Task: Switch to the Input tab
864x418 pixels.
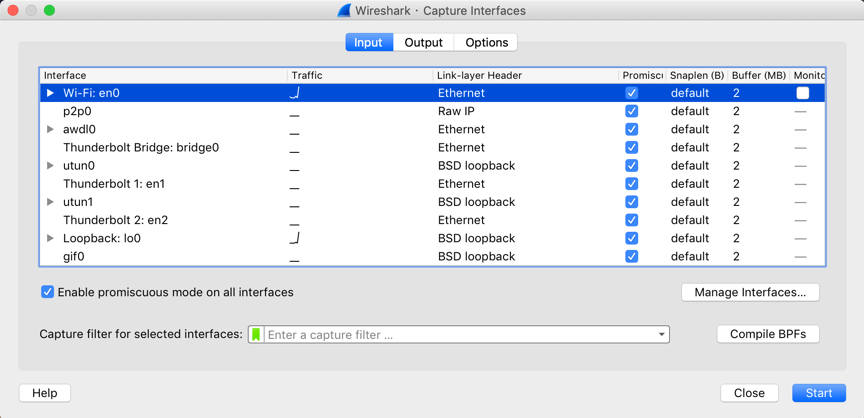Action: pos(369,42)
